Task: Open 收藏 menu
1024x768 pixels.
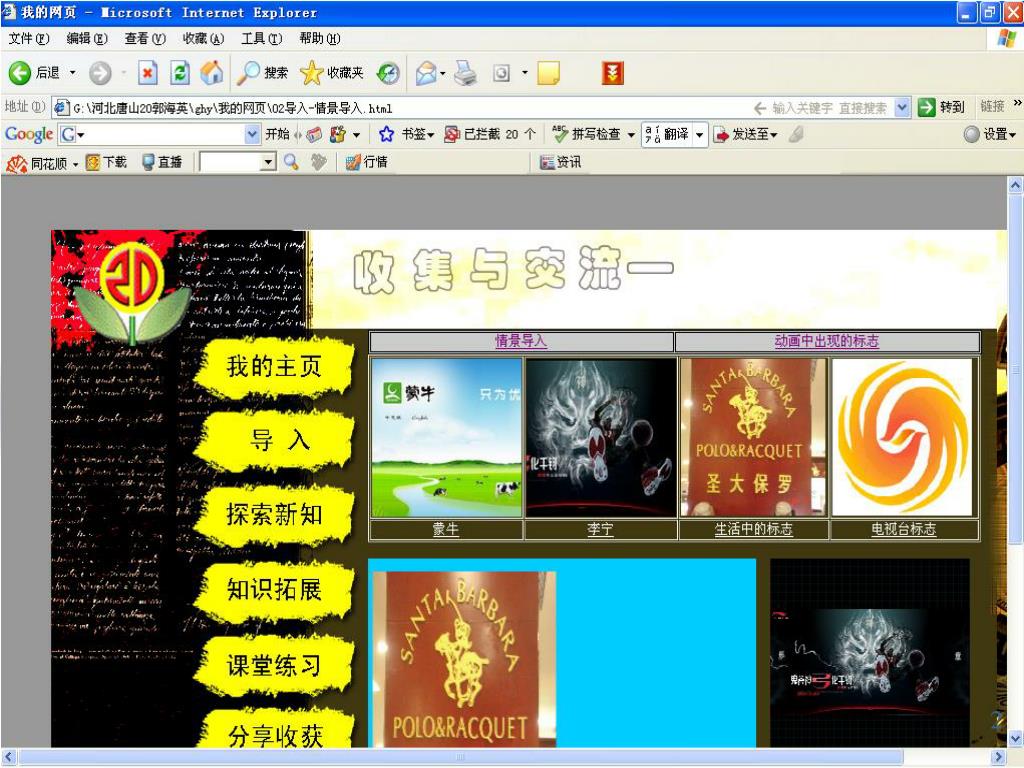Action: click(203, 39)
